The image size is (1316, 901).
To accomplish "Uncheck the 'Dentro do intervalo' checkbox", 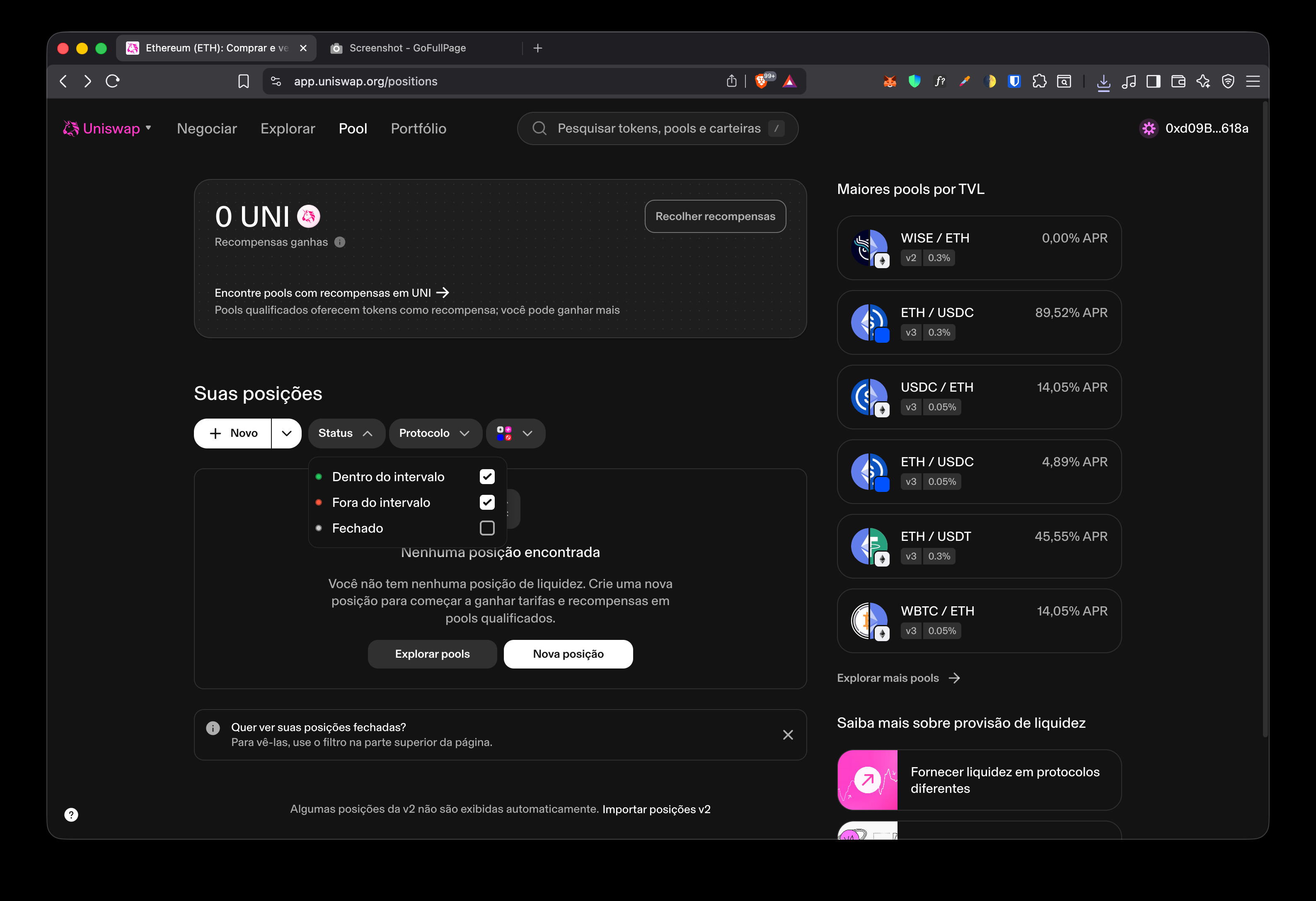I will click(x=487, y=477).
